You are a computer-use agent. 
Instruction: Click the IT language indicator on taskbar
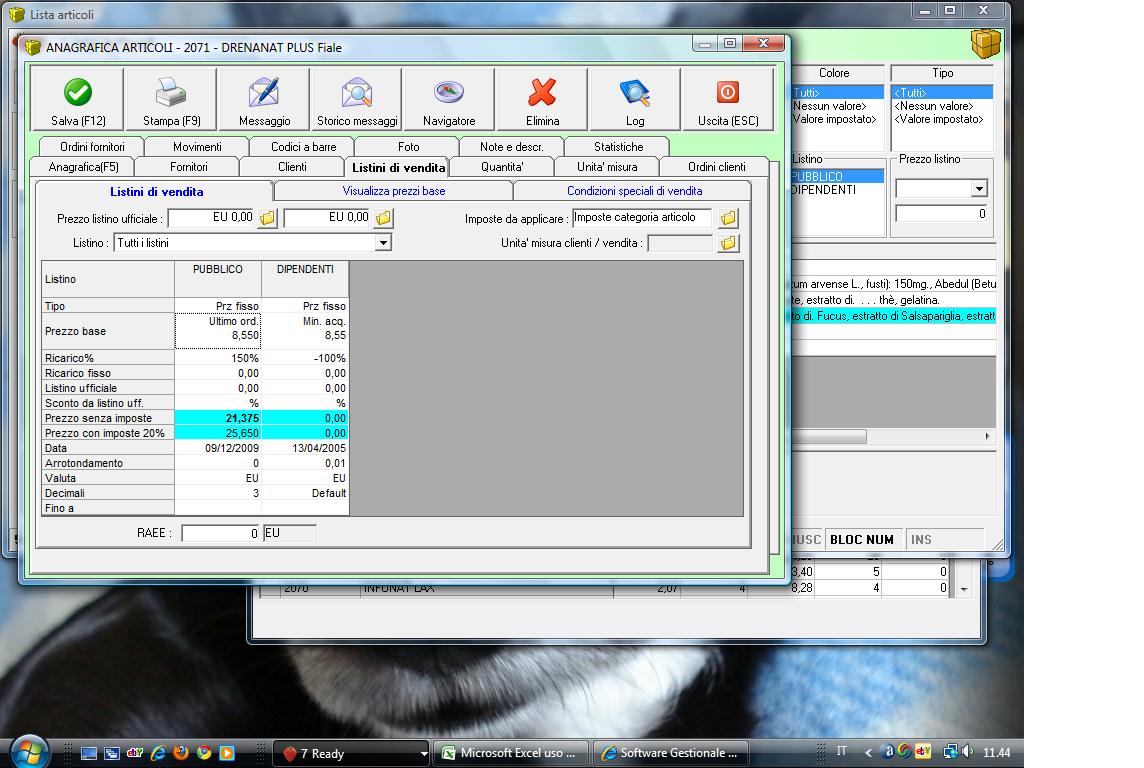[841, 750]
